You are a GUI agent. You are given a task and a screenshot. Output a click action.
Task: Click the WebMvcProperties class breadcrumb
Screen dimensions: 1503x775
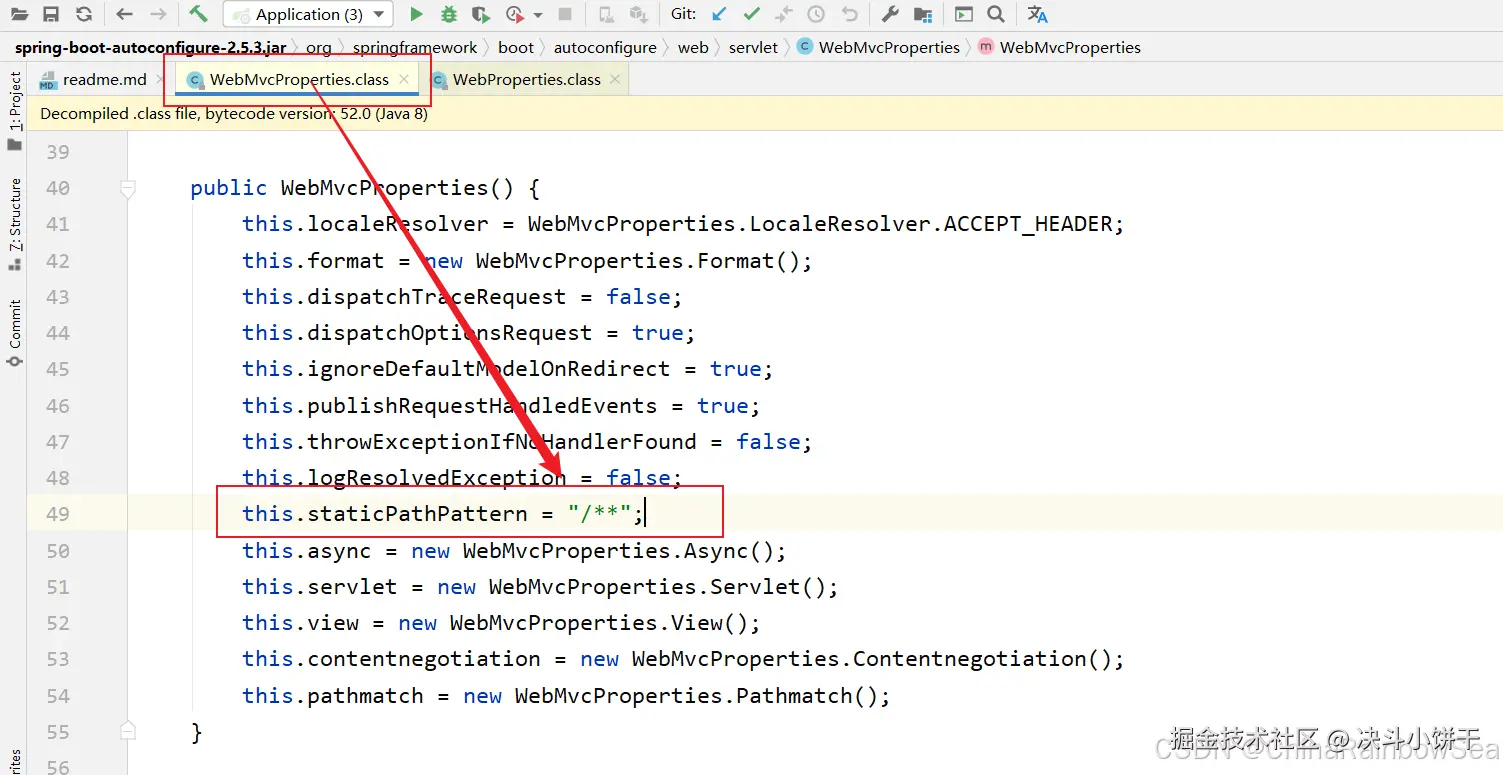tap(878, 47)
